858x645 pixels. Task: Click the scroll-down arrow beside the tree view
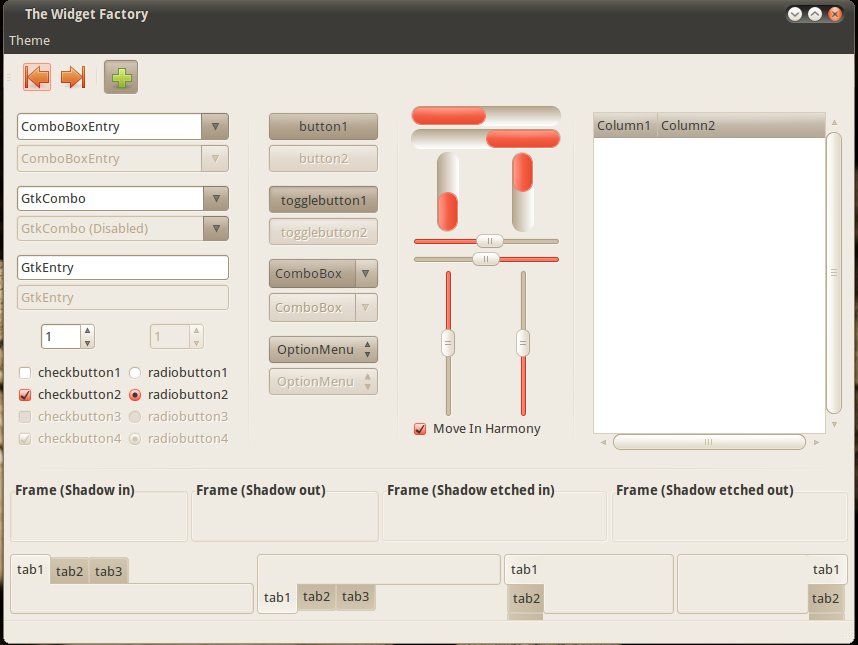click(x=834, y=424)
